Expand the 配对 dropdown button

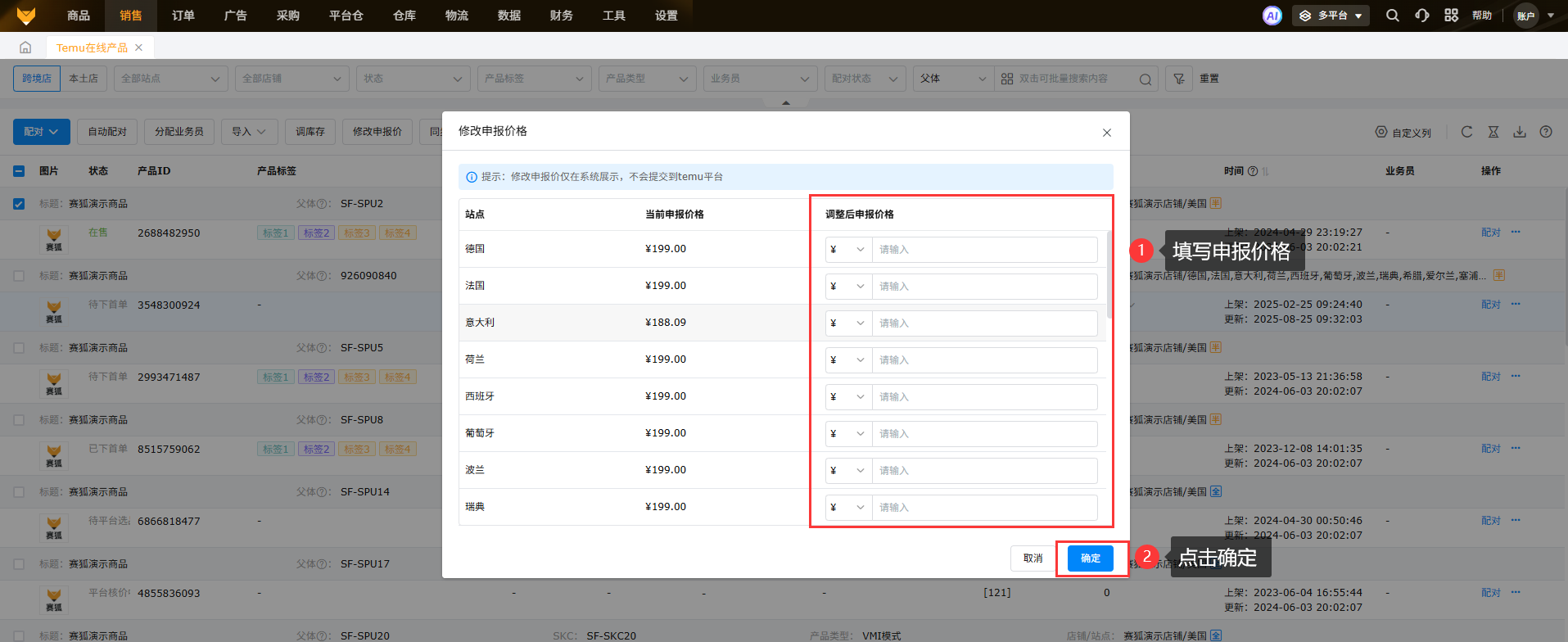tap(41, 132)
